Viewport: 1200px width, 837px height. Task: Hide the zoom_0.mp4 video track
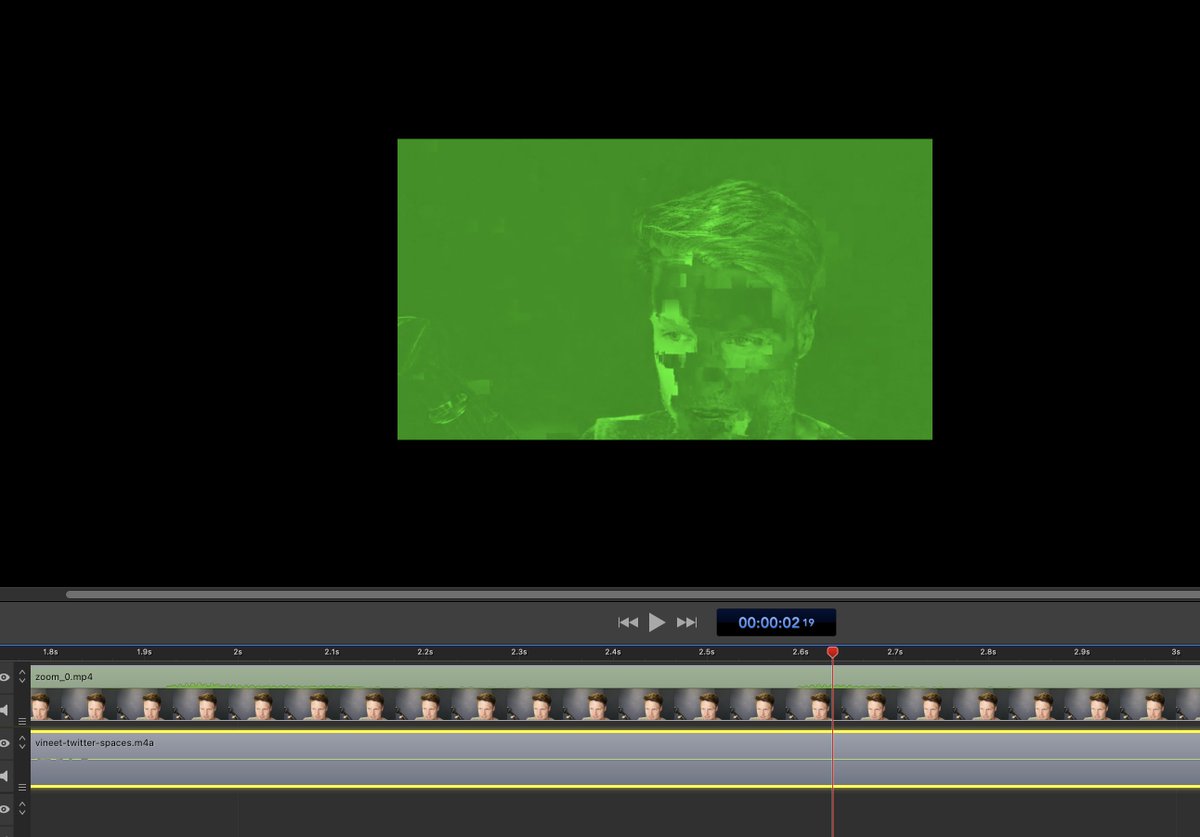point(5,677)
